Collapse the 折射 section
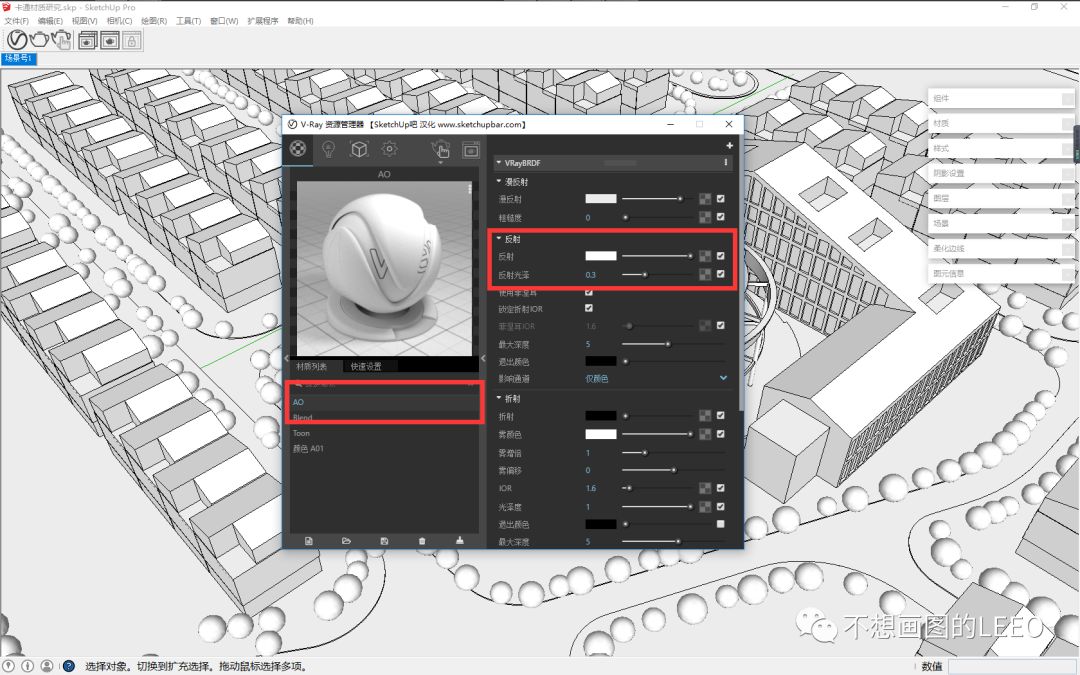1080x675 pixels. [500, 399]
